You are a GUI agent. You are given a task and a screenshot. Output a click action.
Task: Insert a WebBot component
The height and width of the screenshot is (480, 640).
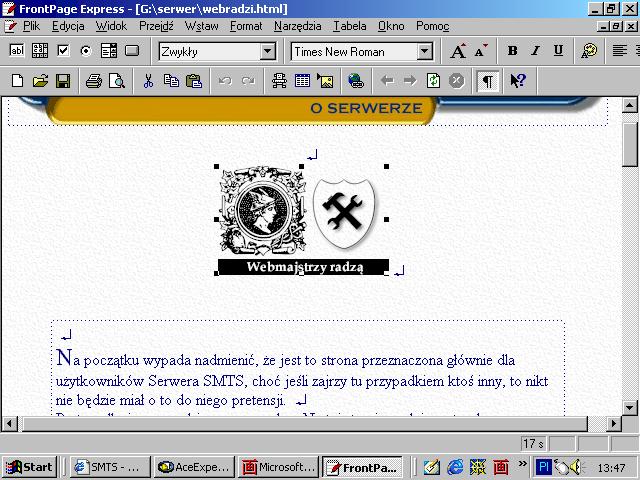279,81
